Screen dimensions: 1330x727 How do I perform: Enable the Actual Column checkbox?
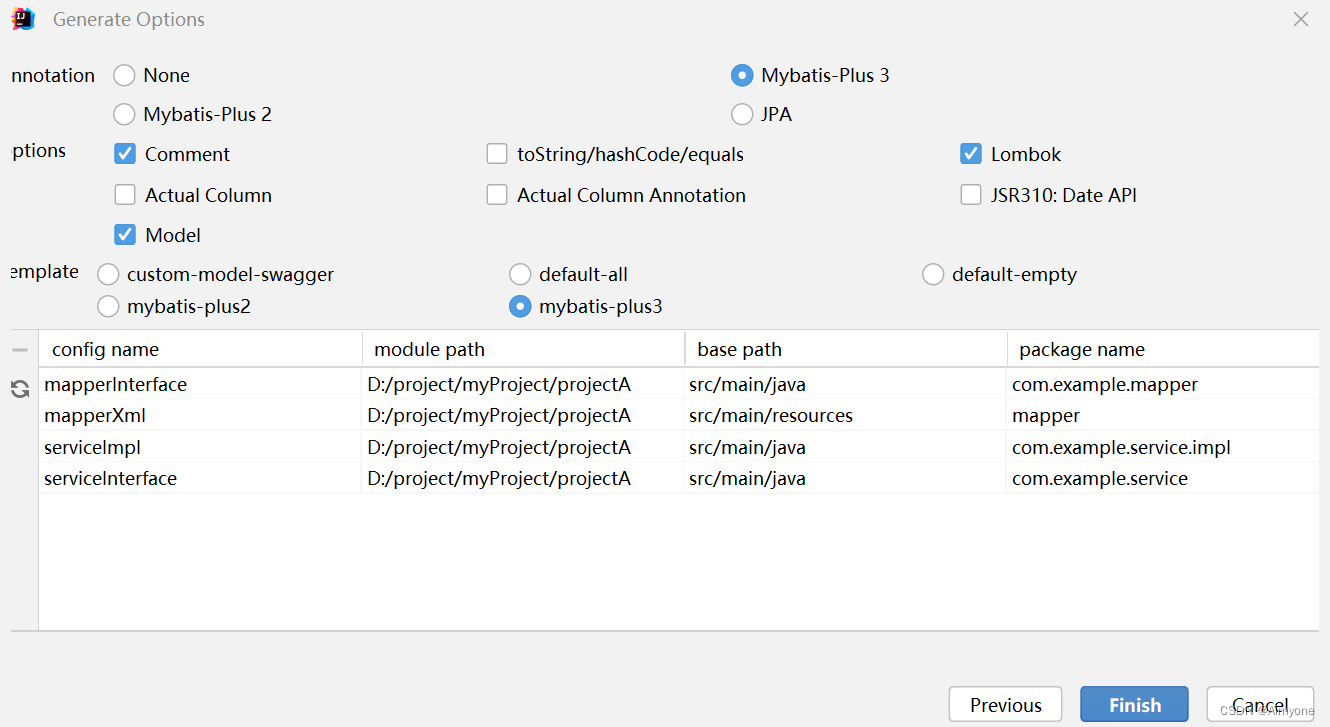[x=125, y=195]
